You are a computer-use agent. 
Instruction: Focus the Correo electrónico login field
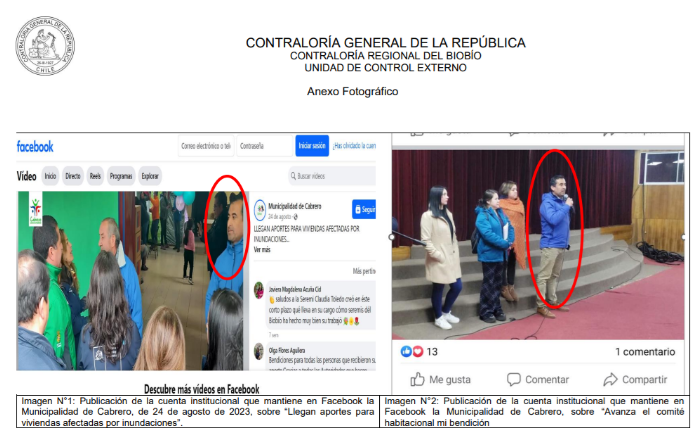click(x=206, y=146)
